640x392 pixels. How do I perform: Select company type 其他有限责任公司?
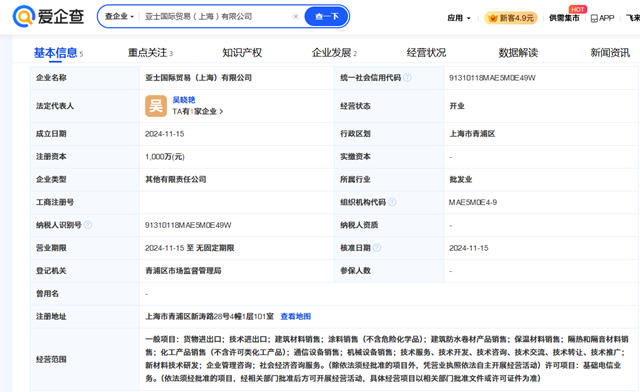click(x=176, y=179)
